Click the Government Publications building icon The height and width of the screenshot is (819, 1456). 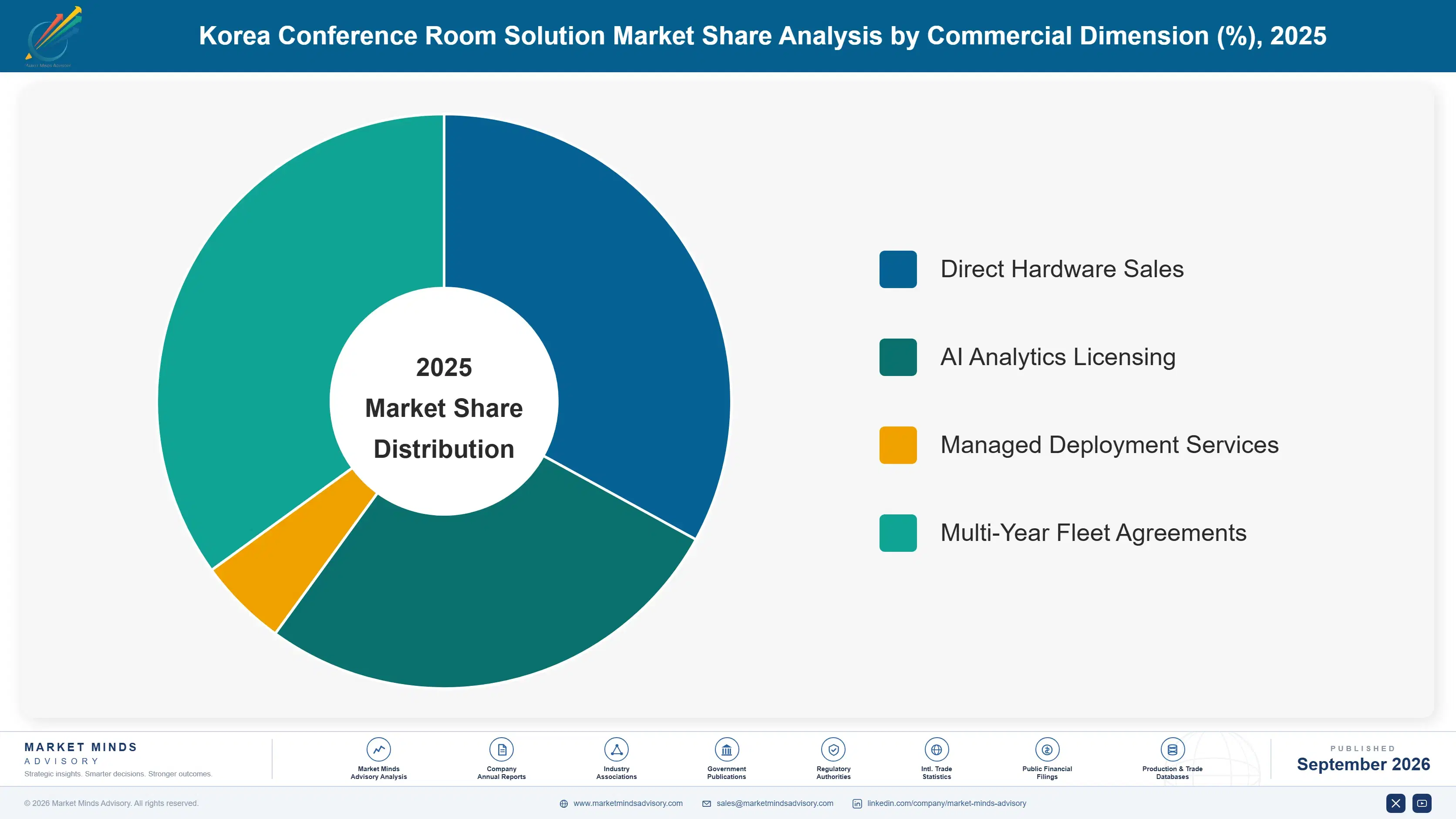[x=726, y=749]
